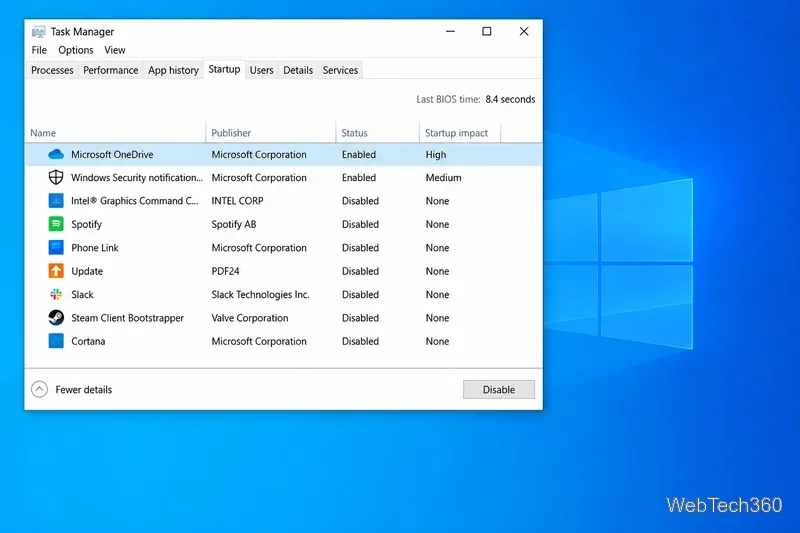Select the Startup tab
800x533 pixels.
coord(224,69)
